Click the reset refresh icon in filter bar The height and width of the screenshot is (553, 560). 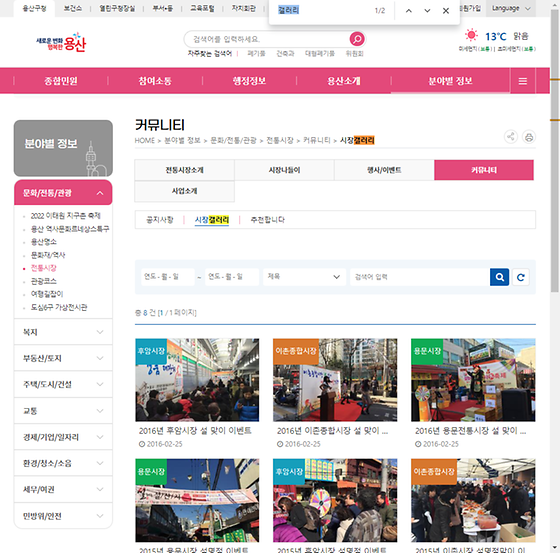(520, 277)
